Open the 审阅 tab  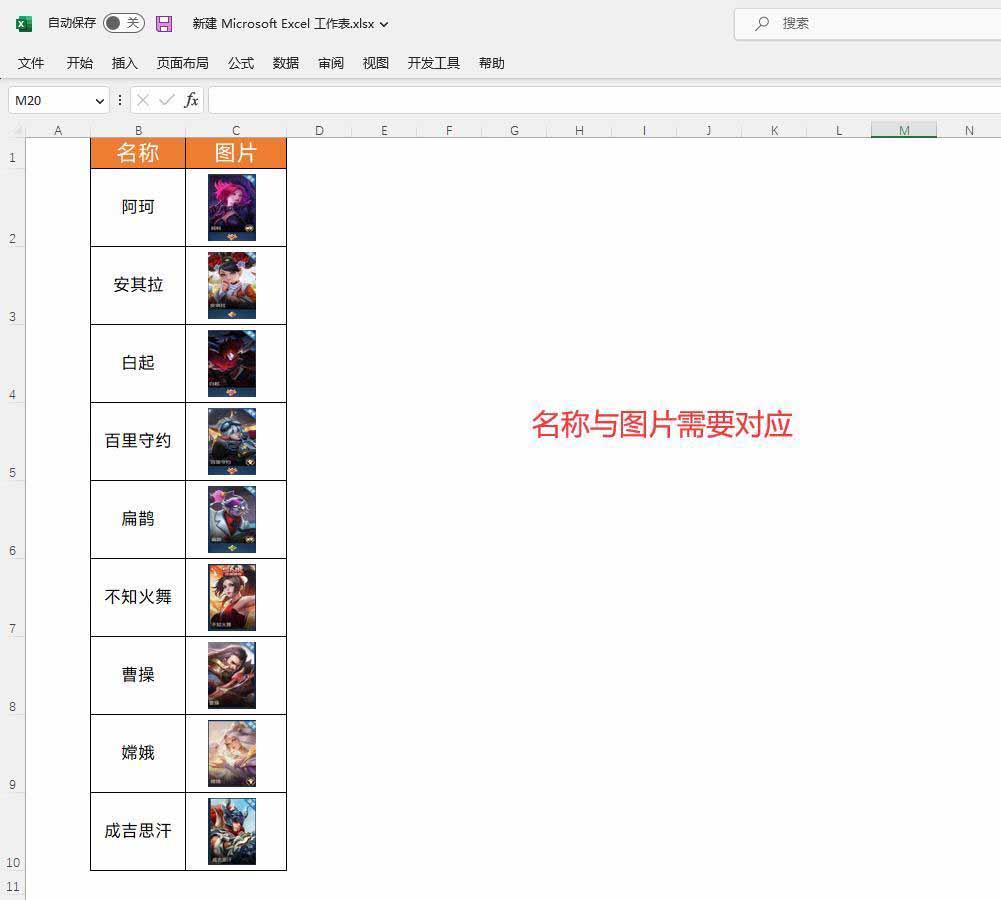click(x=331, y=63)
